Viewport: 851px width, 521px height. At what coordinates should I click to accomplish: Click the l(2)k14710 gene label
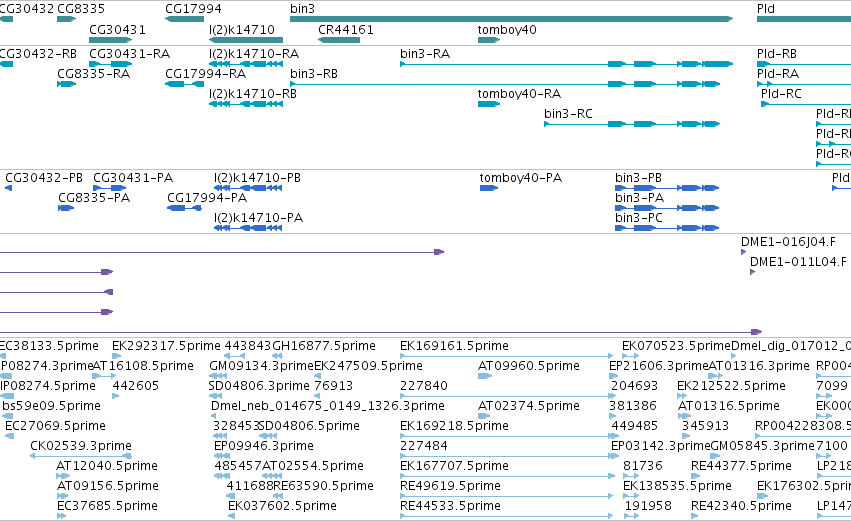pyautogui.click(x=242, y=29)
